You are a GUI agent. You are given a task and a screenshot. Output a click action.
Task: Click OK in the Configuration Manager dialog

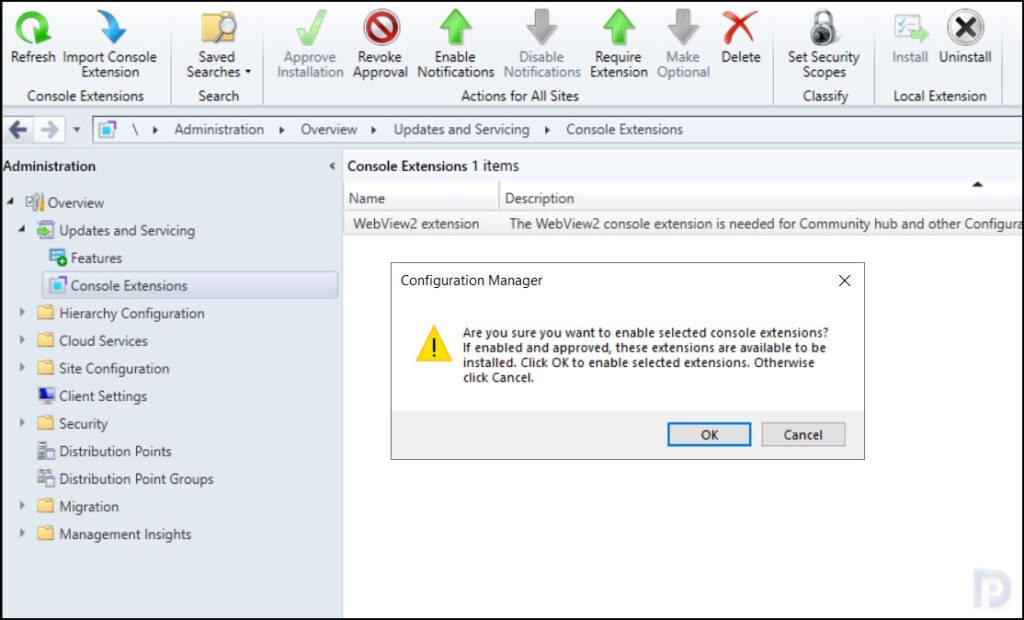709,434
